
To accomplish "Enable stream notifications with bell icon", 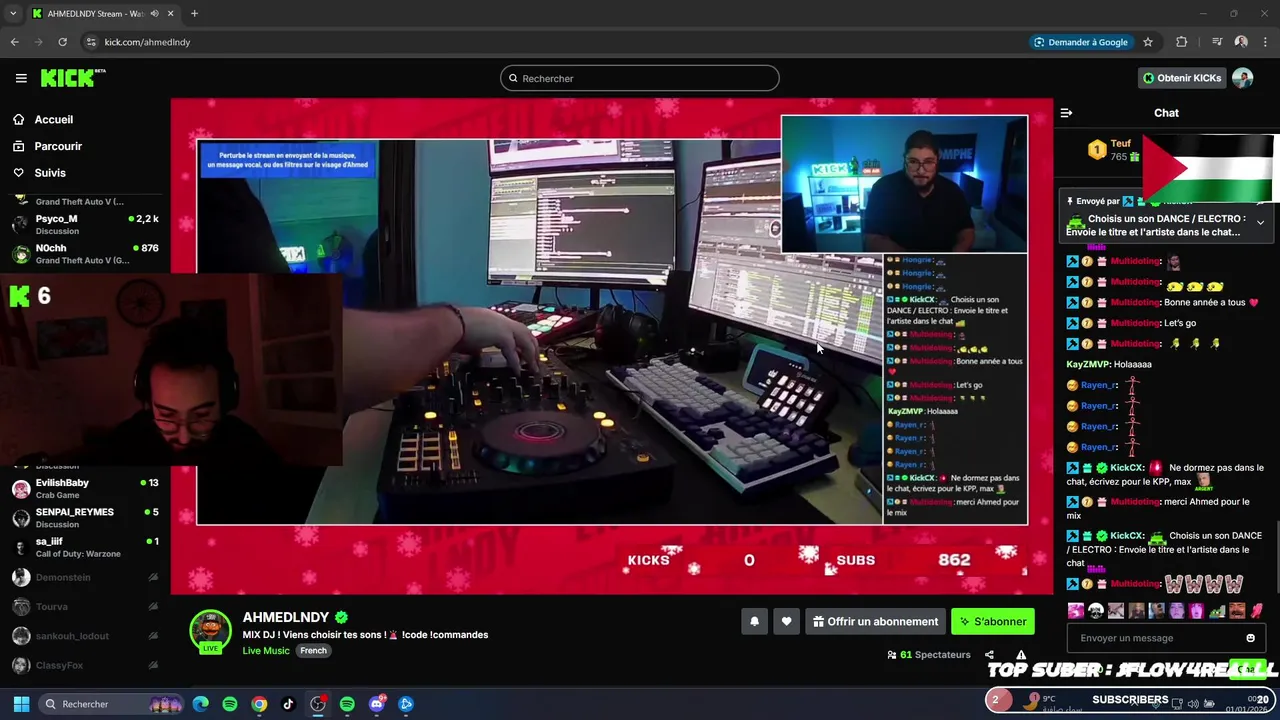I will point(755,621).
